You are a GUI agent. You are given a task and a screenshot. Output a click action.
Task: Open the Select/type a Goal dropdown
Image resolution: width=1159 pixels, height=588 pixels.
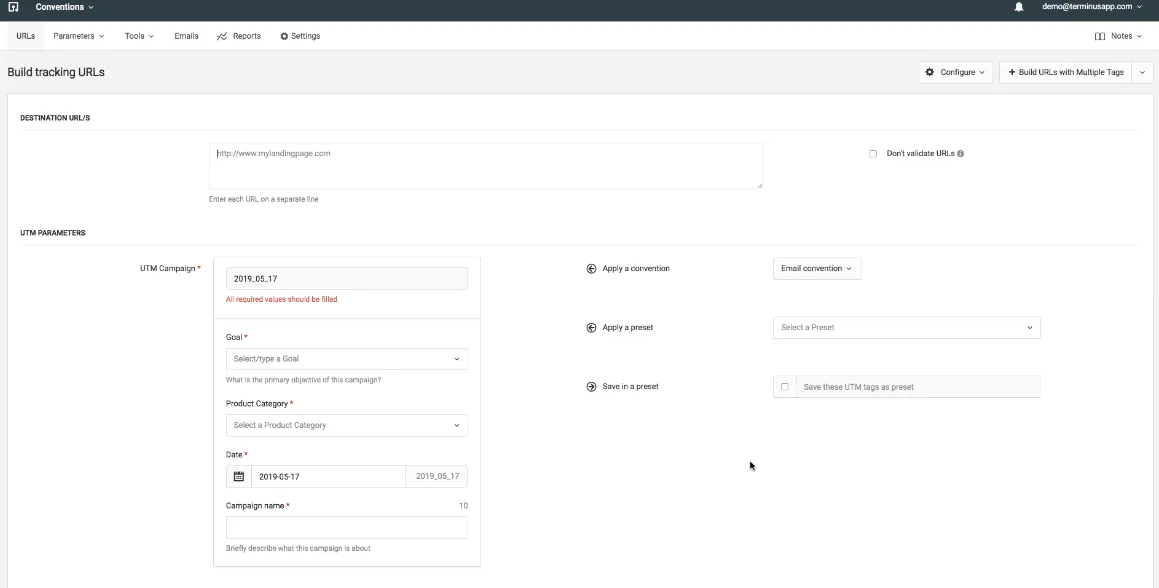pyautogui.click(x=346, y=357)
